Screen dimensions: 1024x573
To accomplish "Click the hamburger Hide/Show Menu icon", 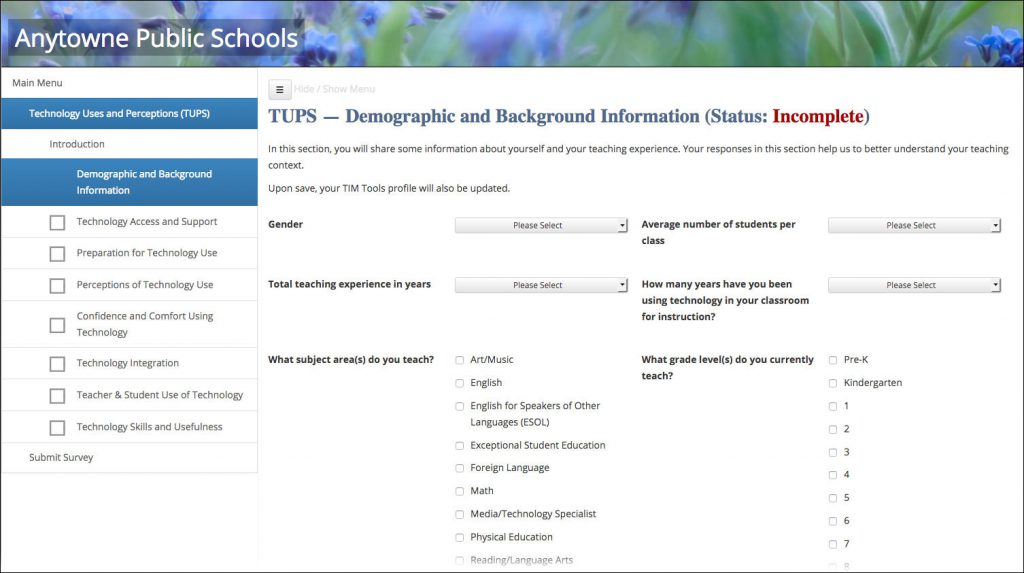I will click(280, 90).
